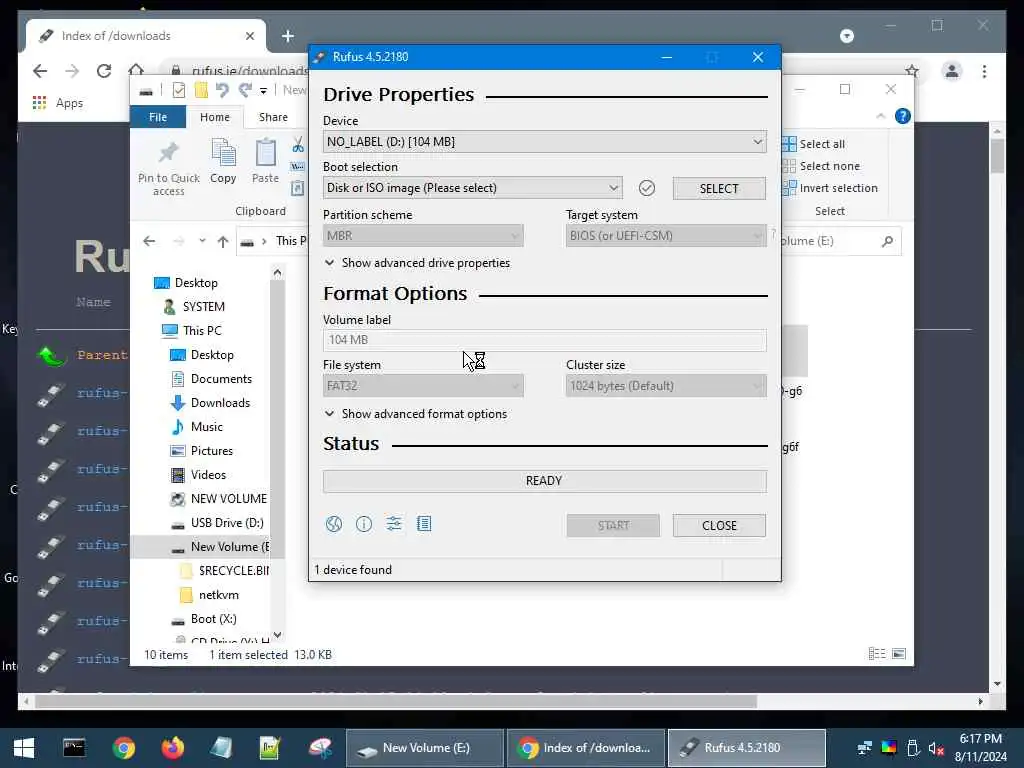
Task: Open Apps shortcut in Chrome bookmarks bar
Action: click(58, 103)
